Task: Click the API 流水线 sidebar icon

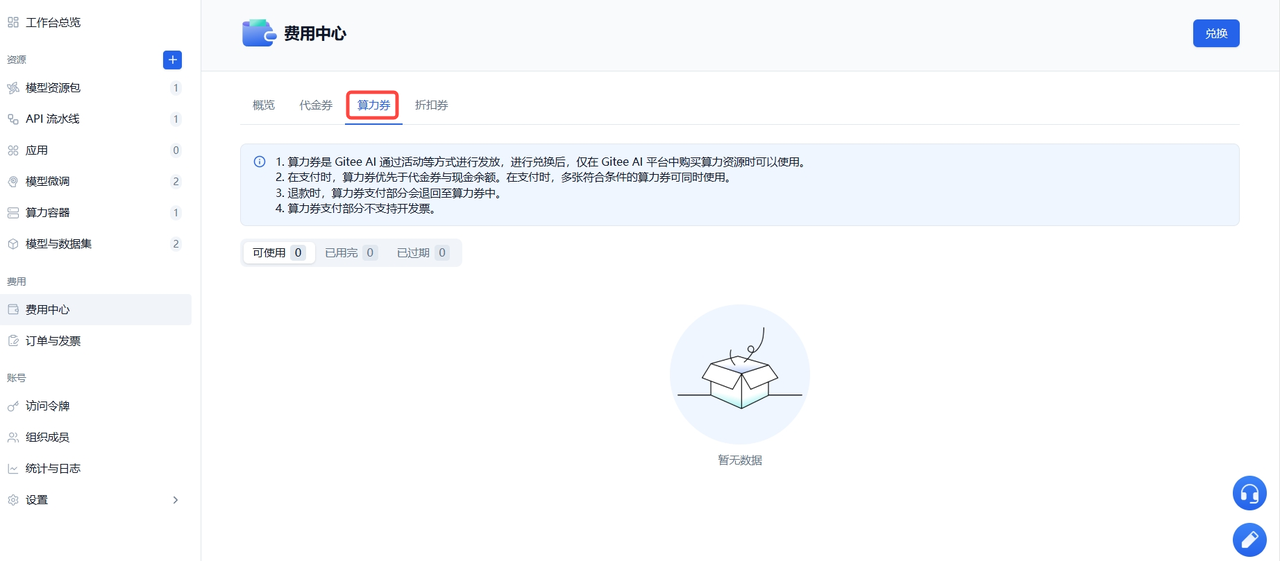Action: pyautogui.click(x=13, y=119)
